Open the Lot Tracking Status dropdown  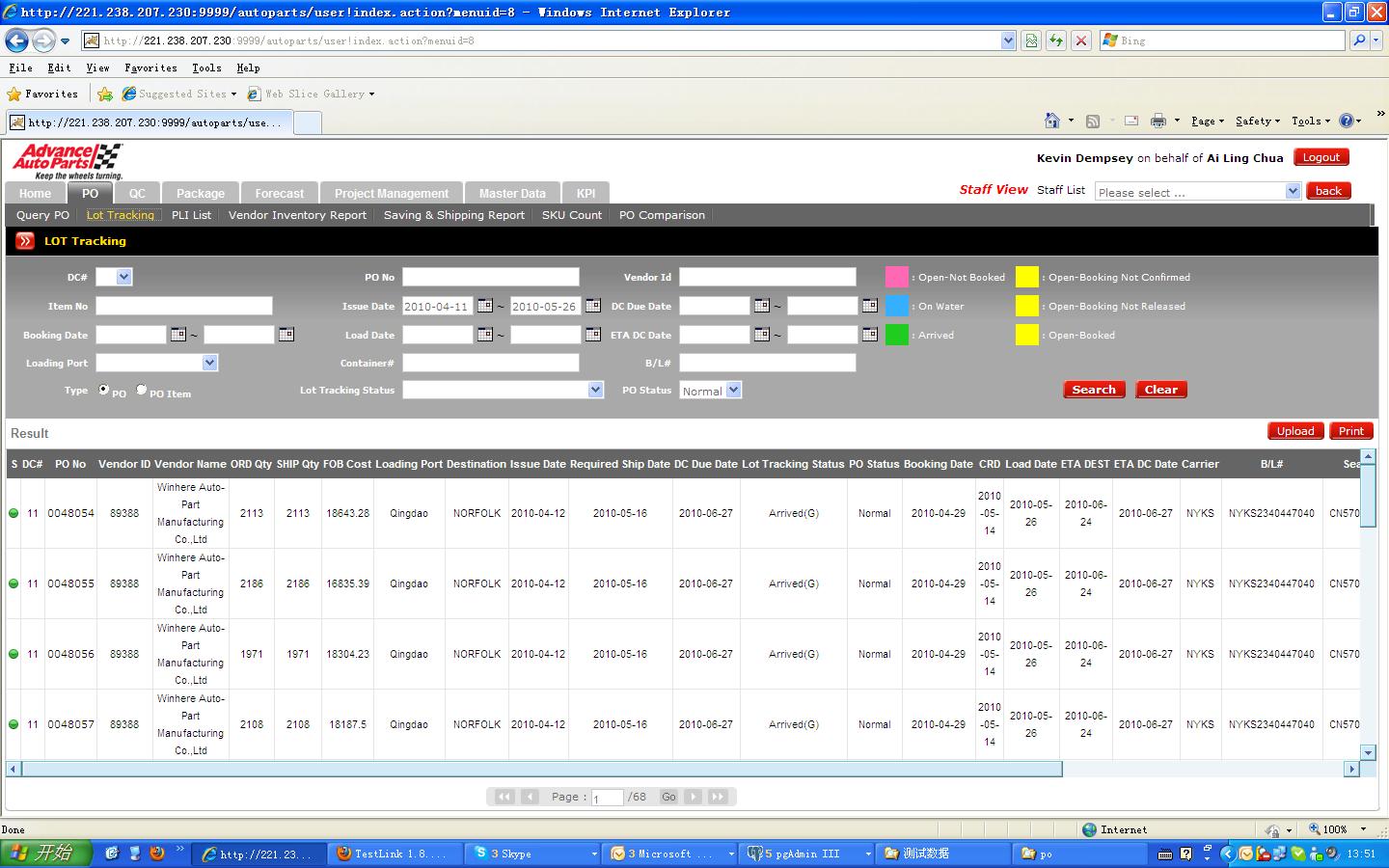[595, 390]
